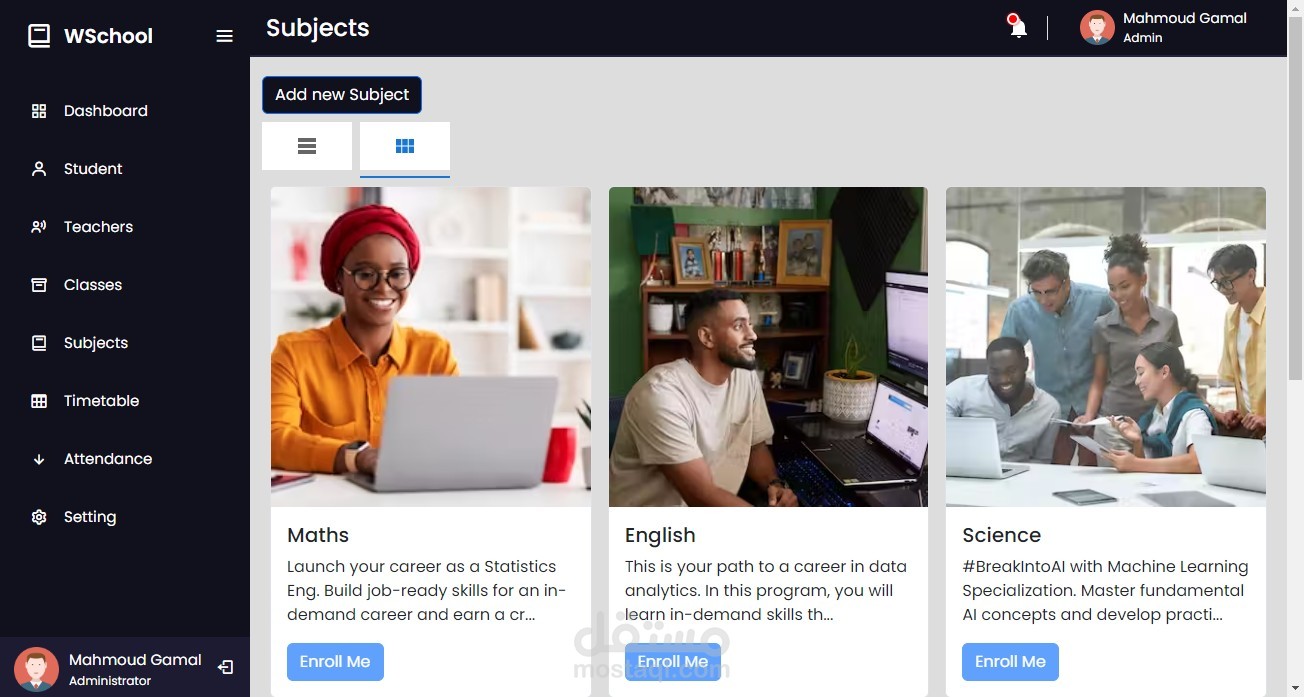
Task: Click the English course thumbnail image
Action: (767, 345)
